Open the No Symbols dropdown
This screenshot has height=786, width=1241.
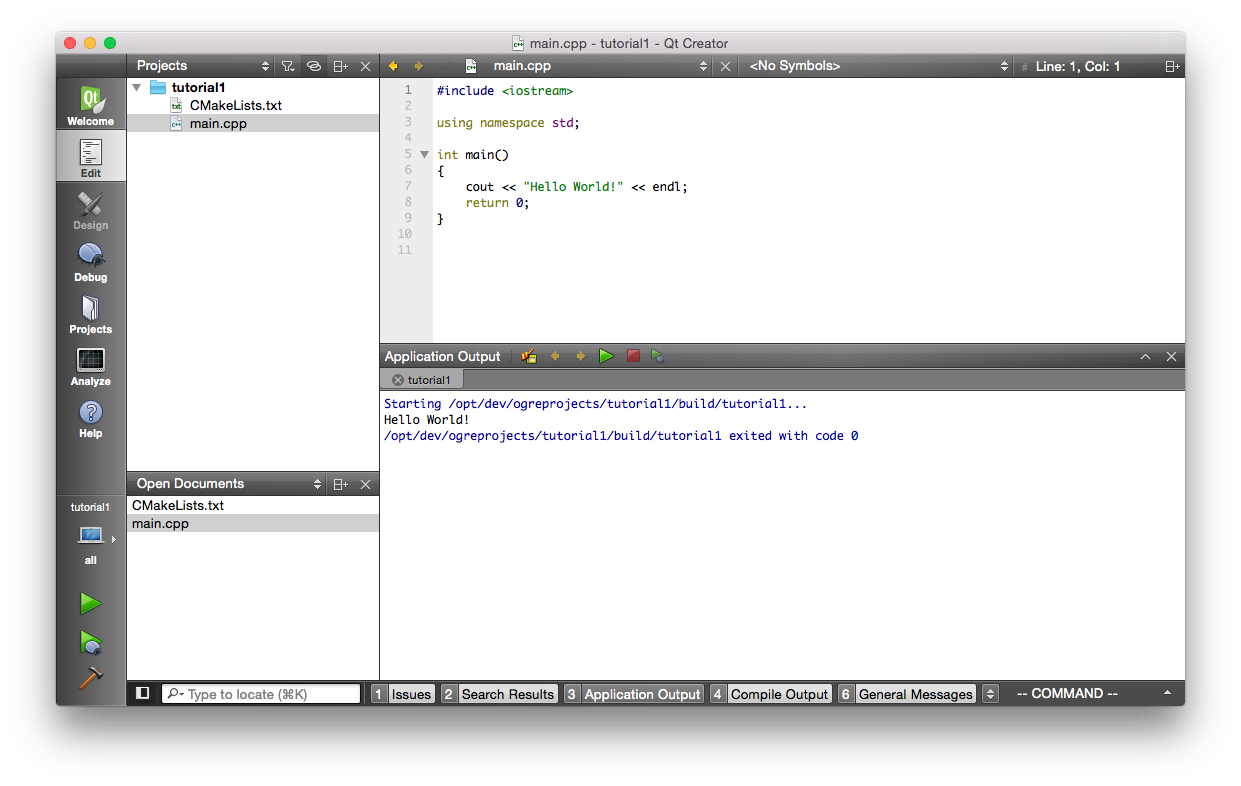click(x=879, y=66)
